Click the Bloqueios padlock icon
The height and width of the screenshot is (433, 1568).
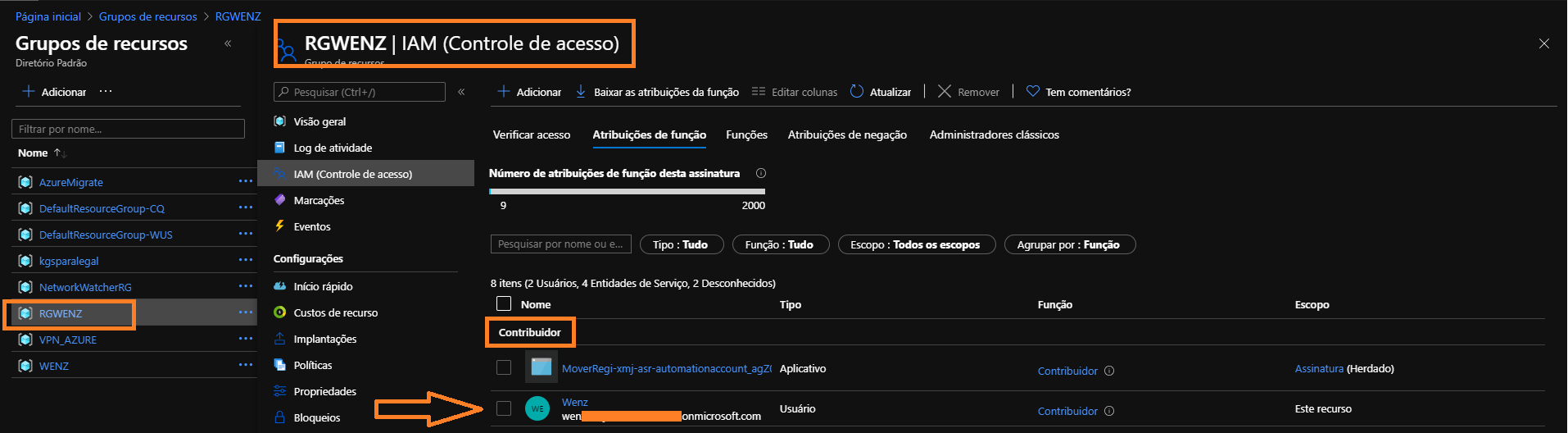coord(280,417)
